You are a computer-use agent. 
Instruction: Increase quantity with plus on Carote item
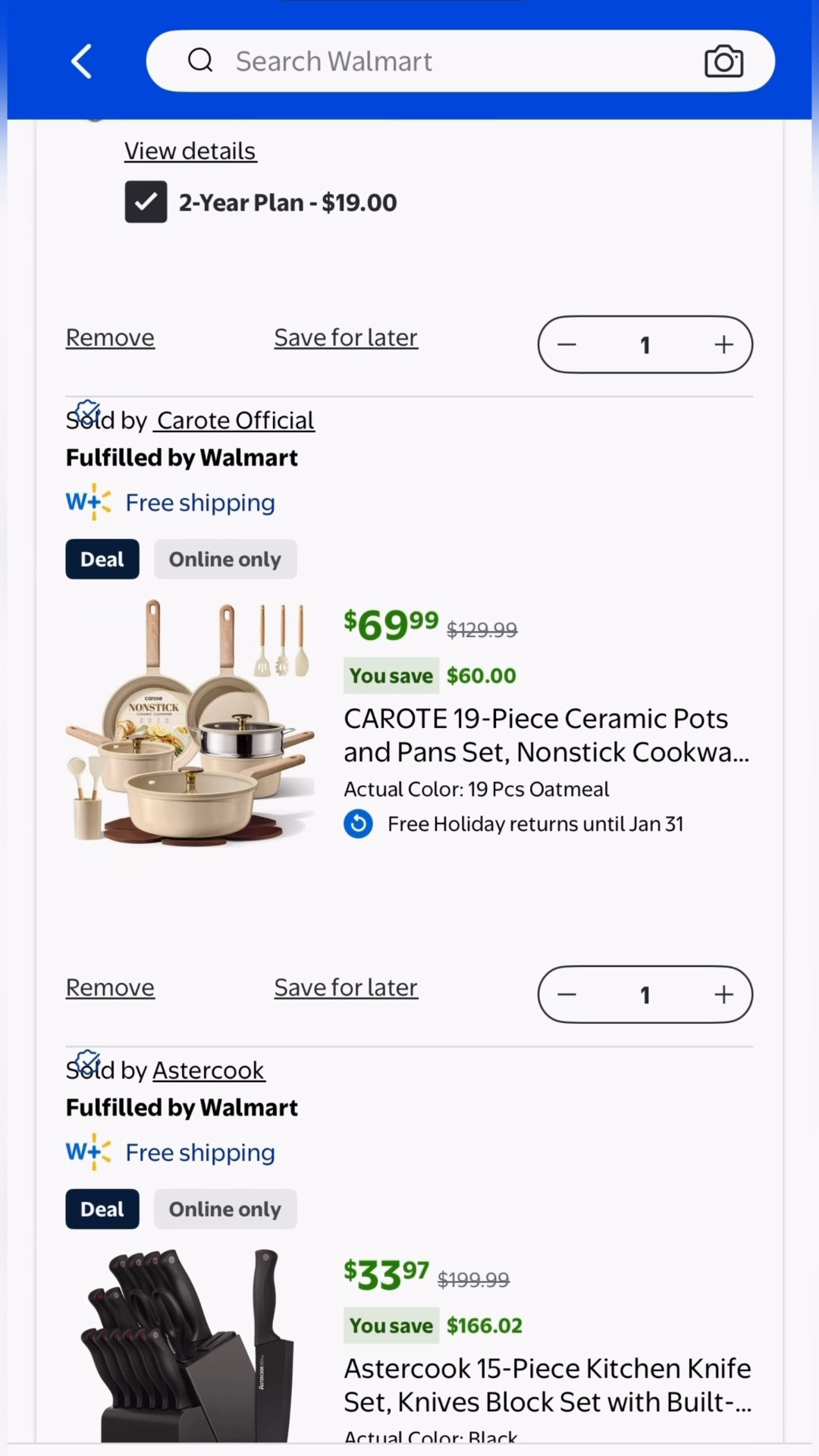723,994
